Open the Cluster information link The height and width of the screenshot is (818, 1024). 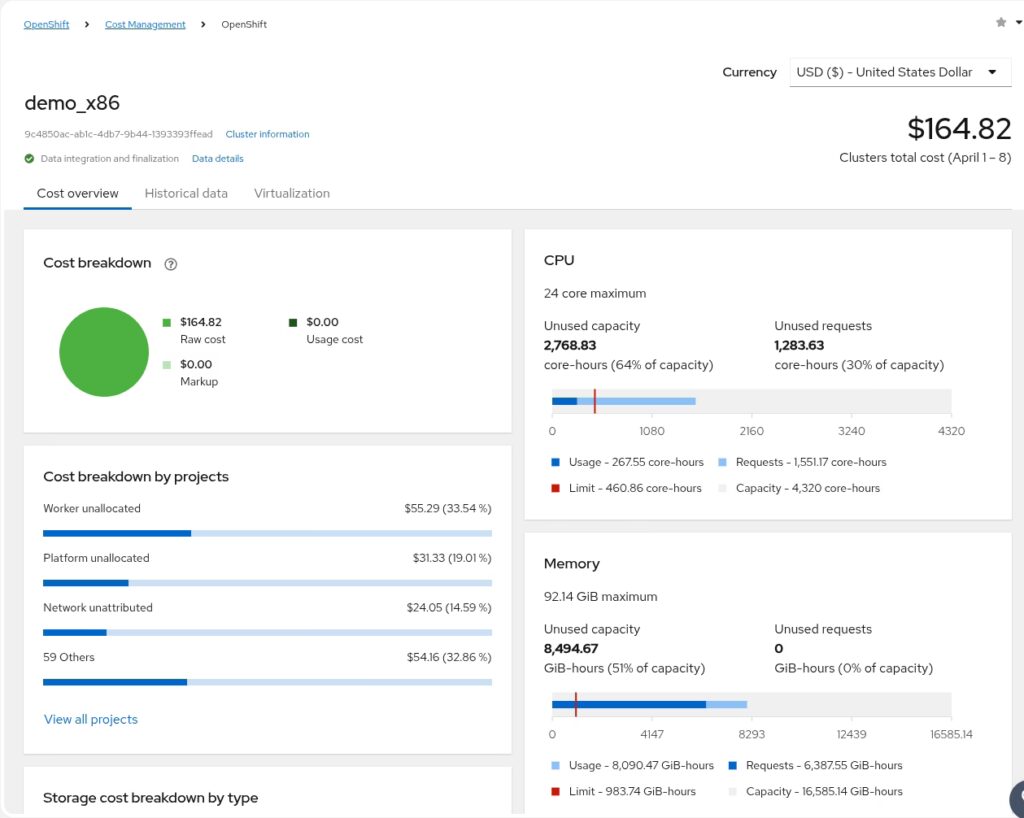point(267,134)
